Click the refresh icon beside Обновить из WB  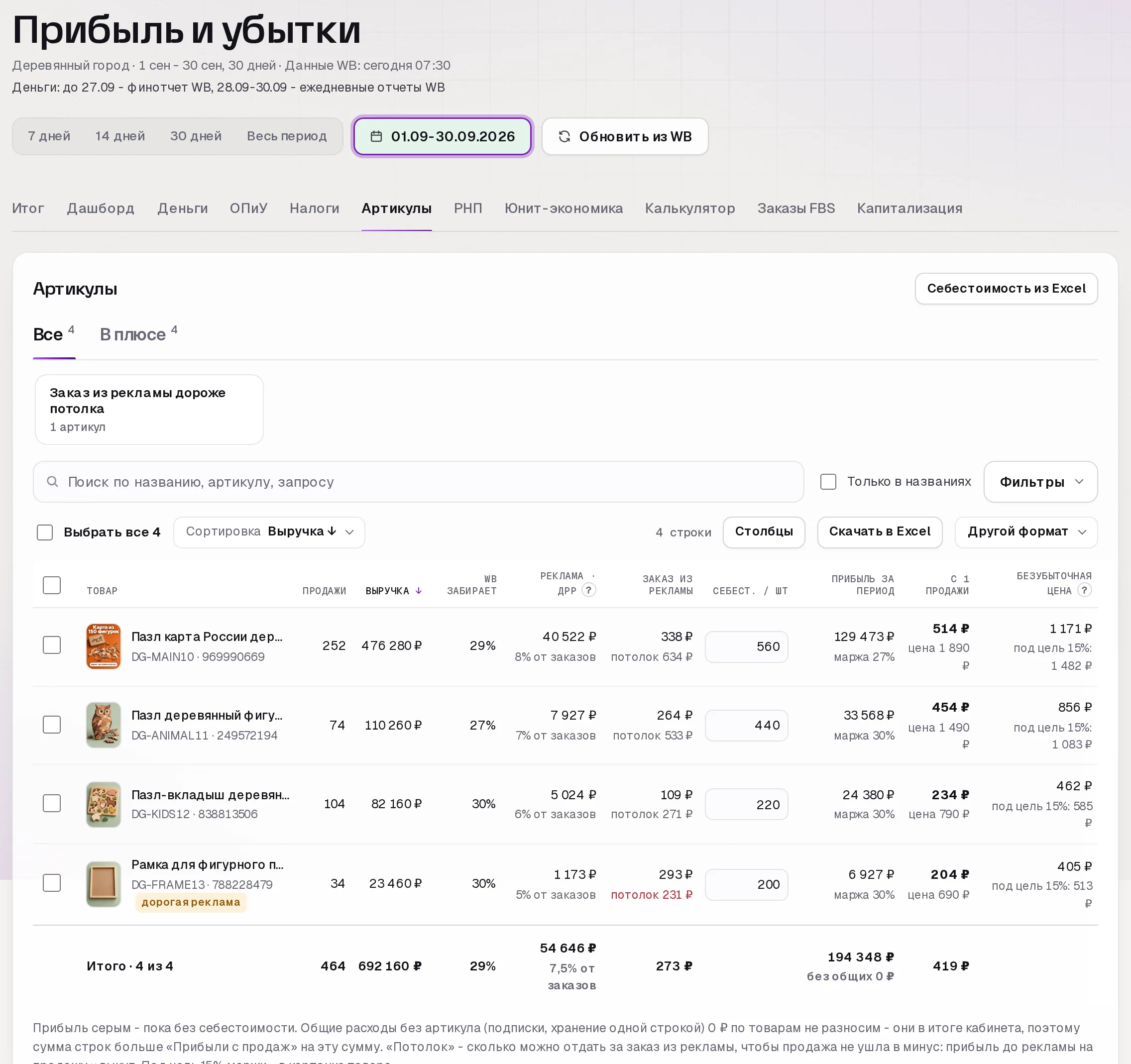click(x=565, y=136)
